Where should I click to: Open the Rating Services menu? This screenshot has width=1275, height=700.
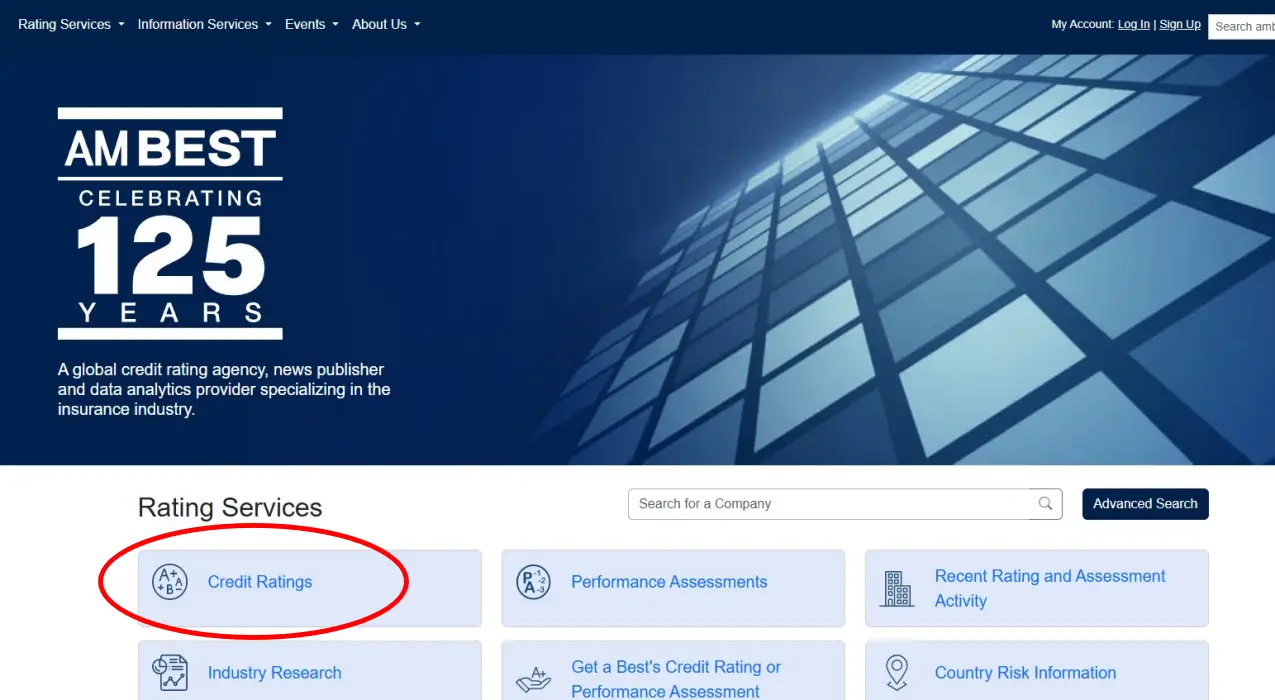click(x=71, y=24)
